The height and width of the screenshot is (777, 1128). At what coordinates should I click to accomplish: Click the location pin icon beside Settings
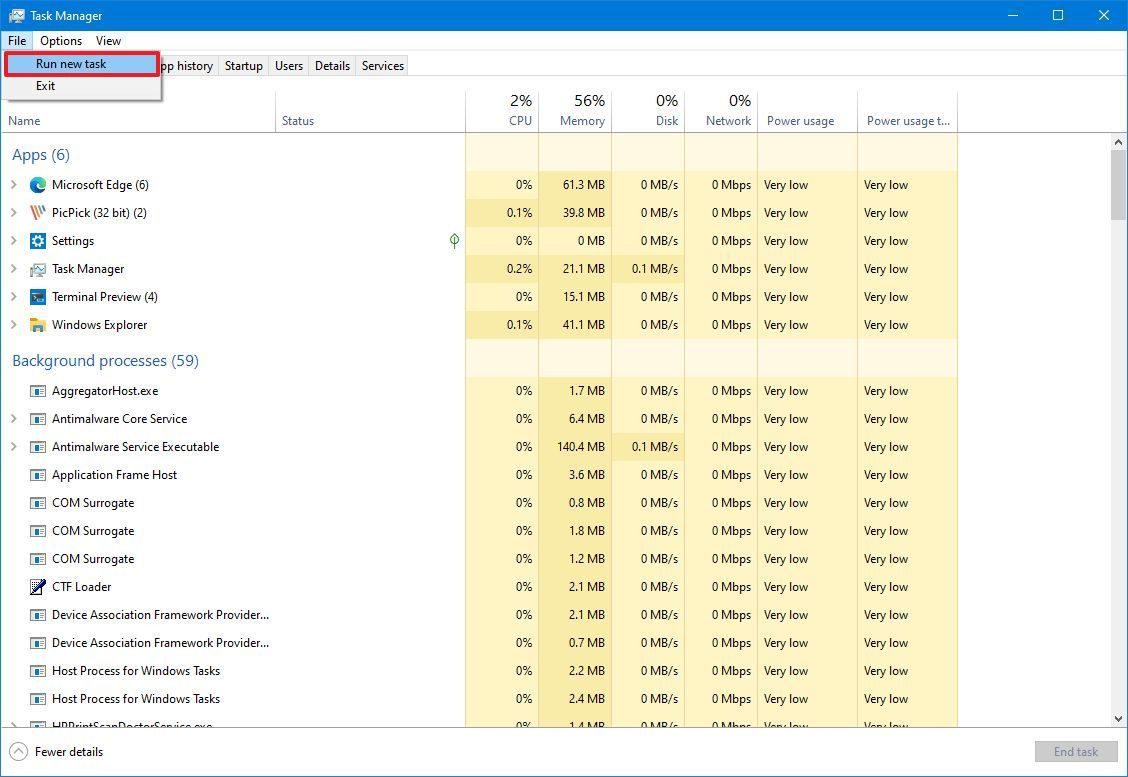pos(454,240)
